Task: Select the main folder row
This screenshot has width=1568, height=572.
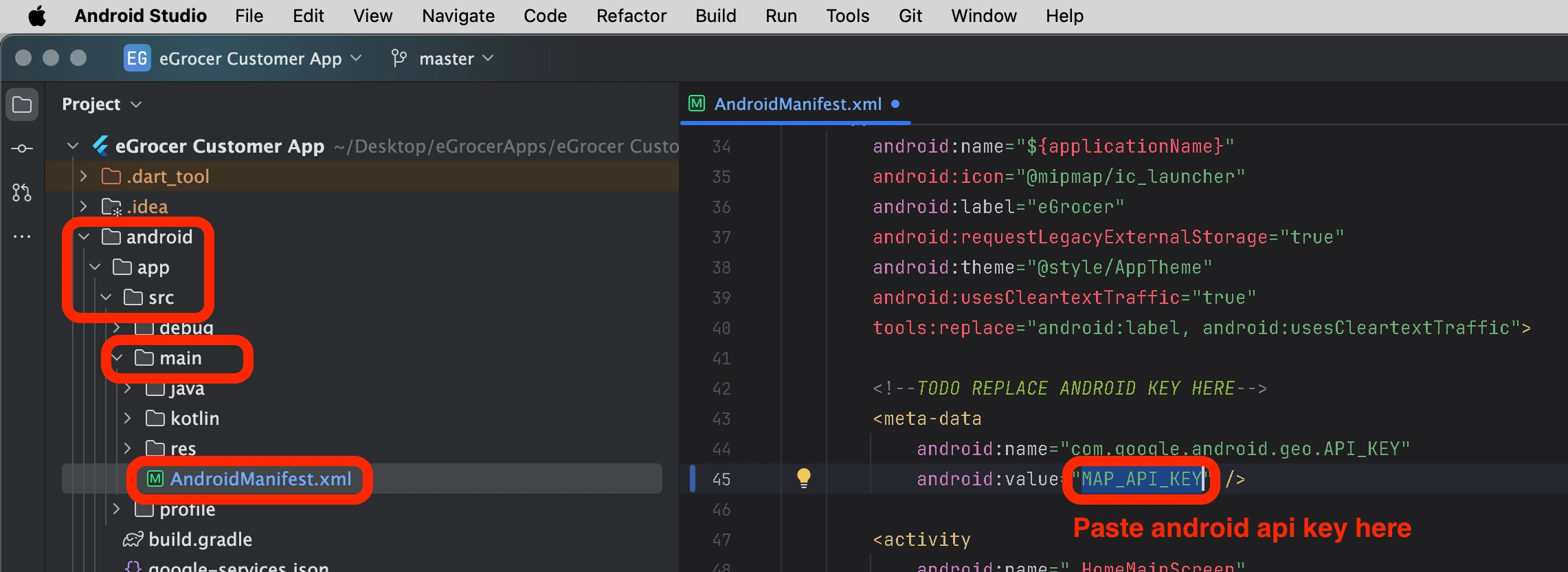Action: tap(362, 357)
